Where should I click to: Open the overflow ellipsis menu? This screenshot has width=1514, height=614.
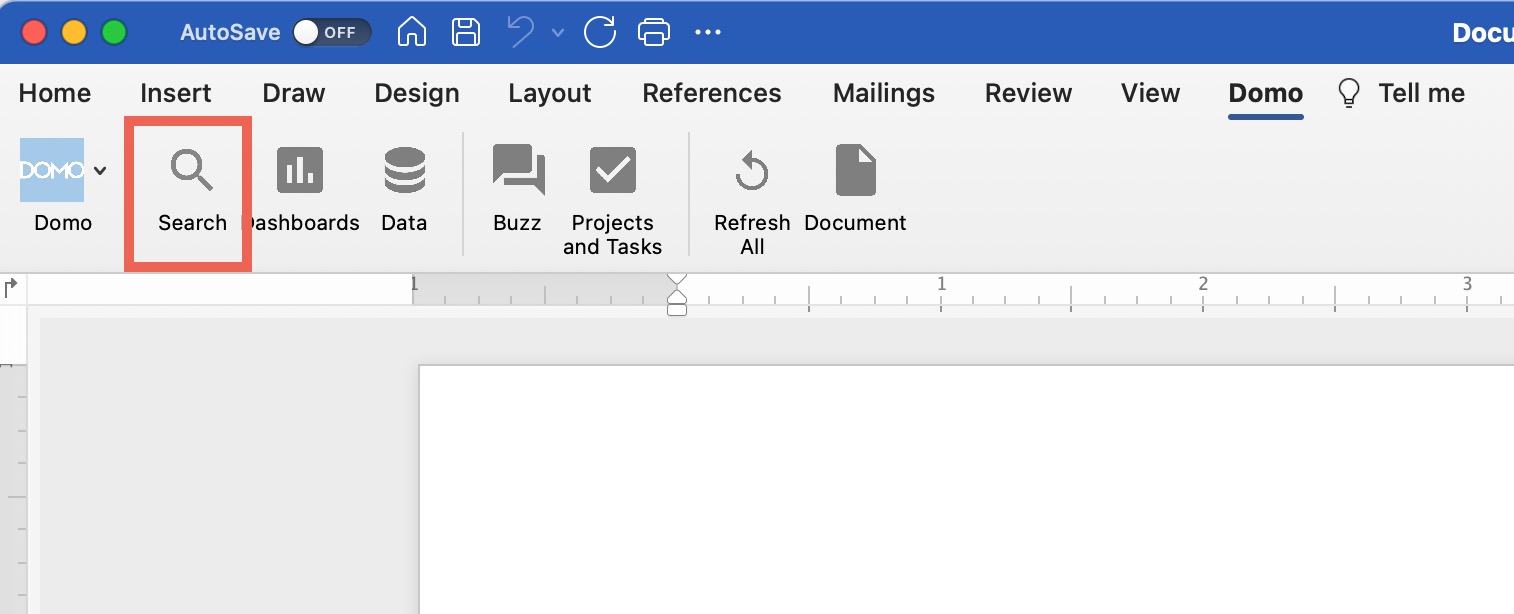point(708,31)
